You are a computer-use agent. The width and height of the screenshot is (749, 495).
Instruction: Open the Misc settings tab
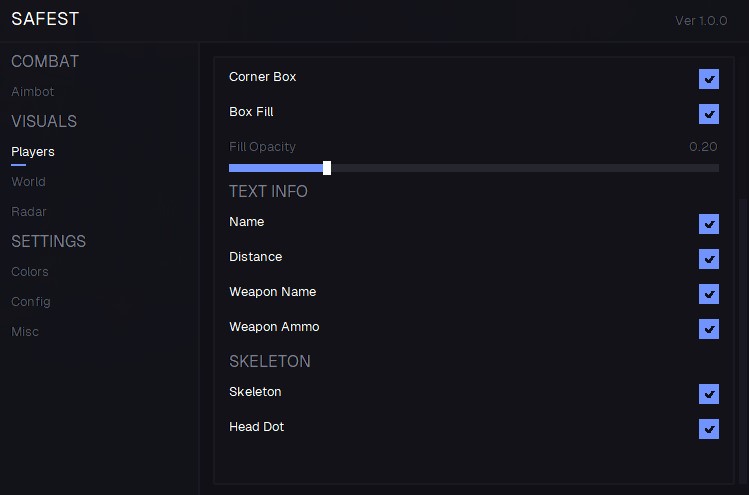(x=25, y=332)
